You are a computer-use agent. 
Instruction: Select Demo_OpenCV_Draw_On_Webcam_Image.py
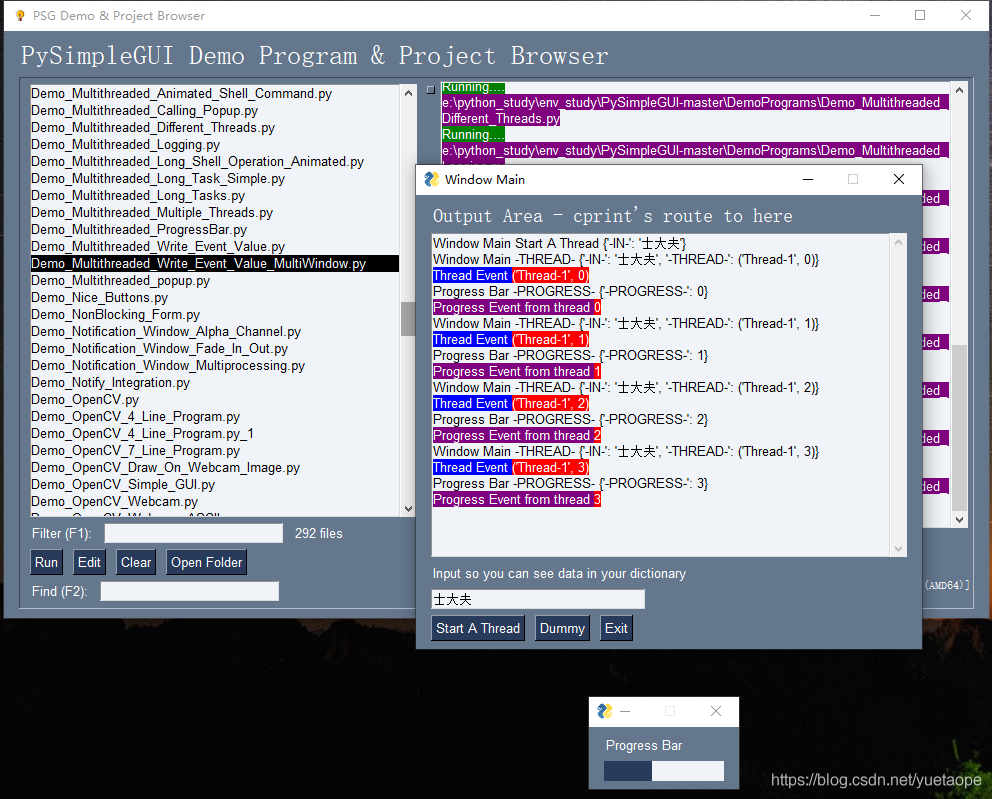pos(214,469)
